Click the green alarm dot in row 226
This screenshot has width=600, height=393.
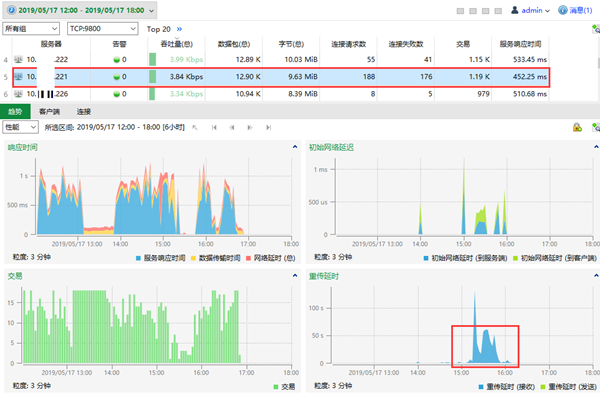point(117,94)
